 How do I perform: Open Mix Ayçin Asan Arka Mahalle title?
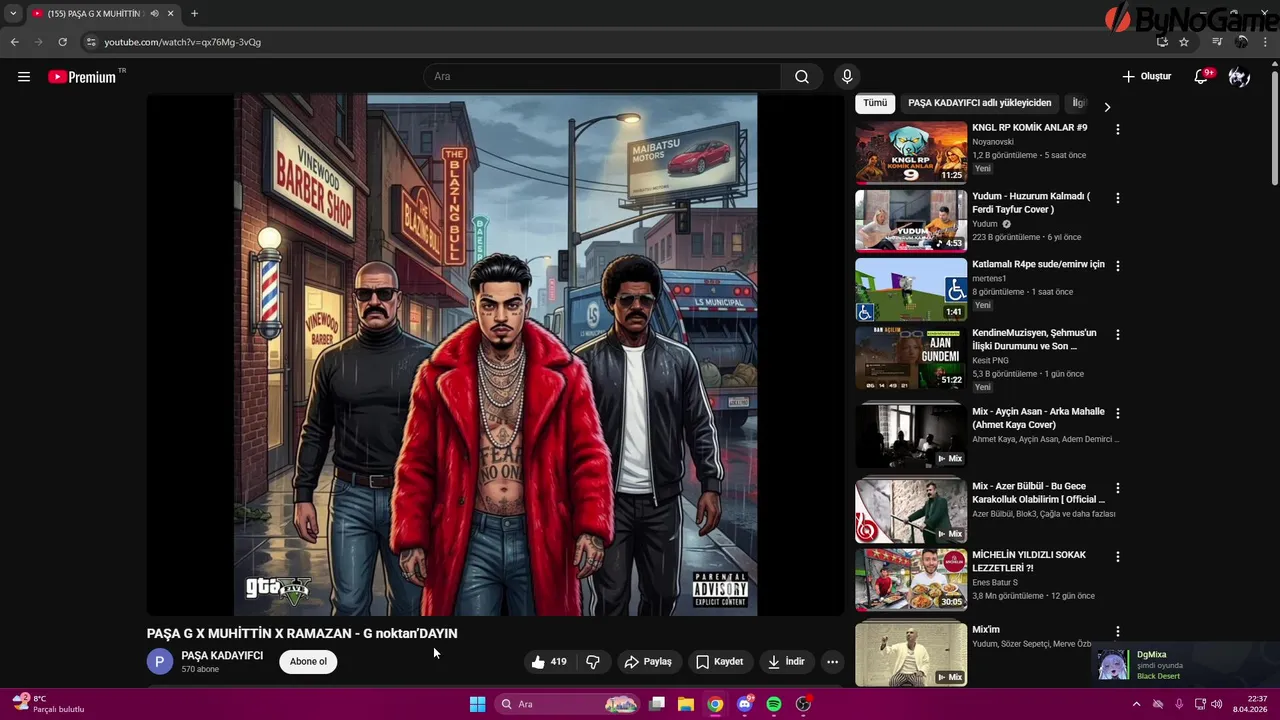tap(1038, 418)
